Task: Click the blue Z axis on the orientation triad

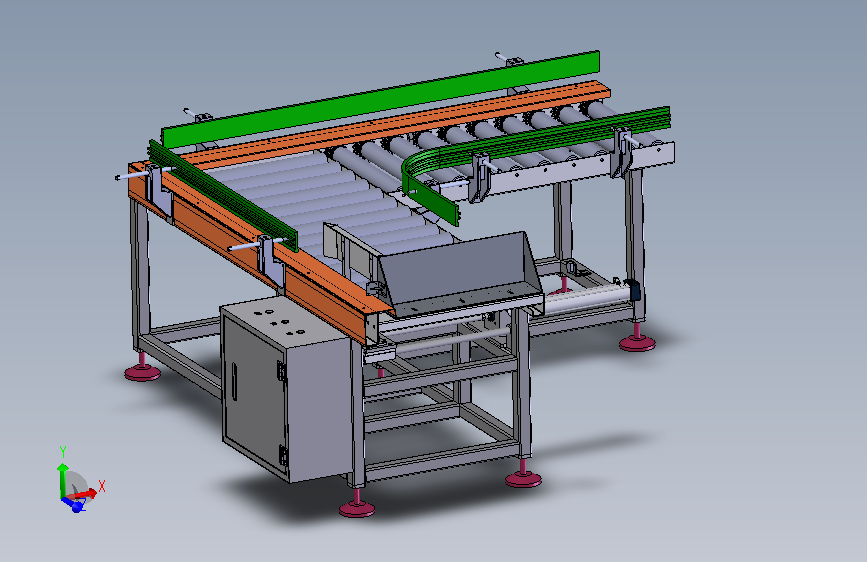Action: 73,504
